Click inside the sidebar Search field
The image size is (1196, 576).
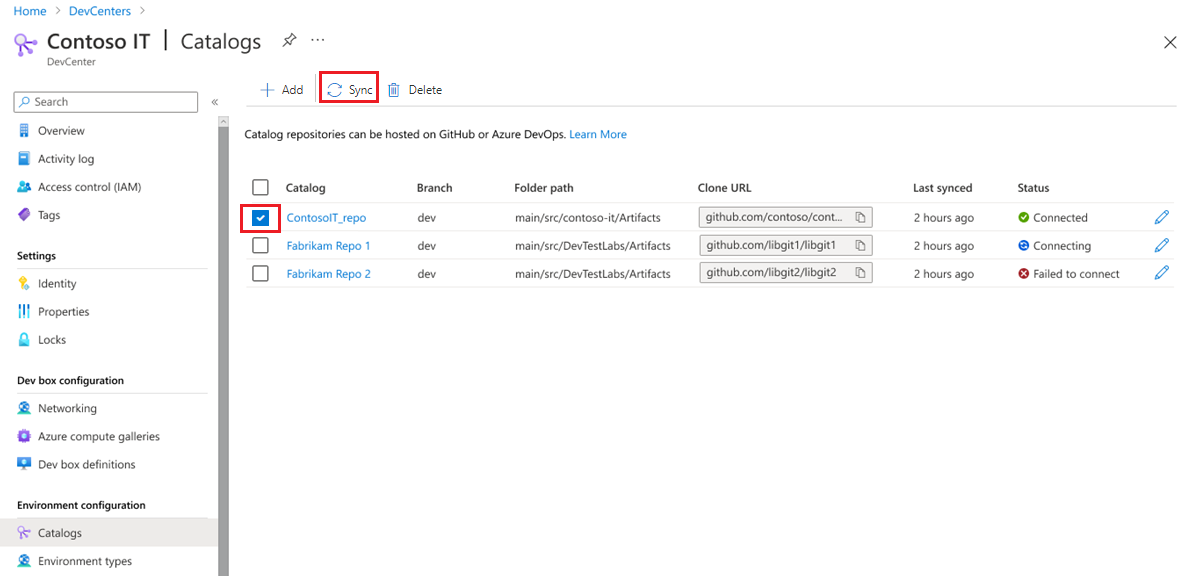tap(106, 101)
